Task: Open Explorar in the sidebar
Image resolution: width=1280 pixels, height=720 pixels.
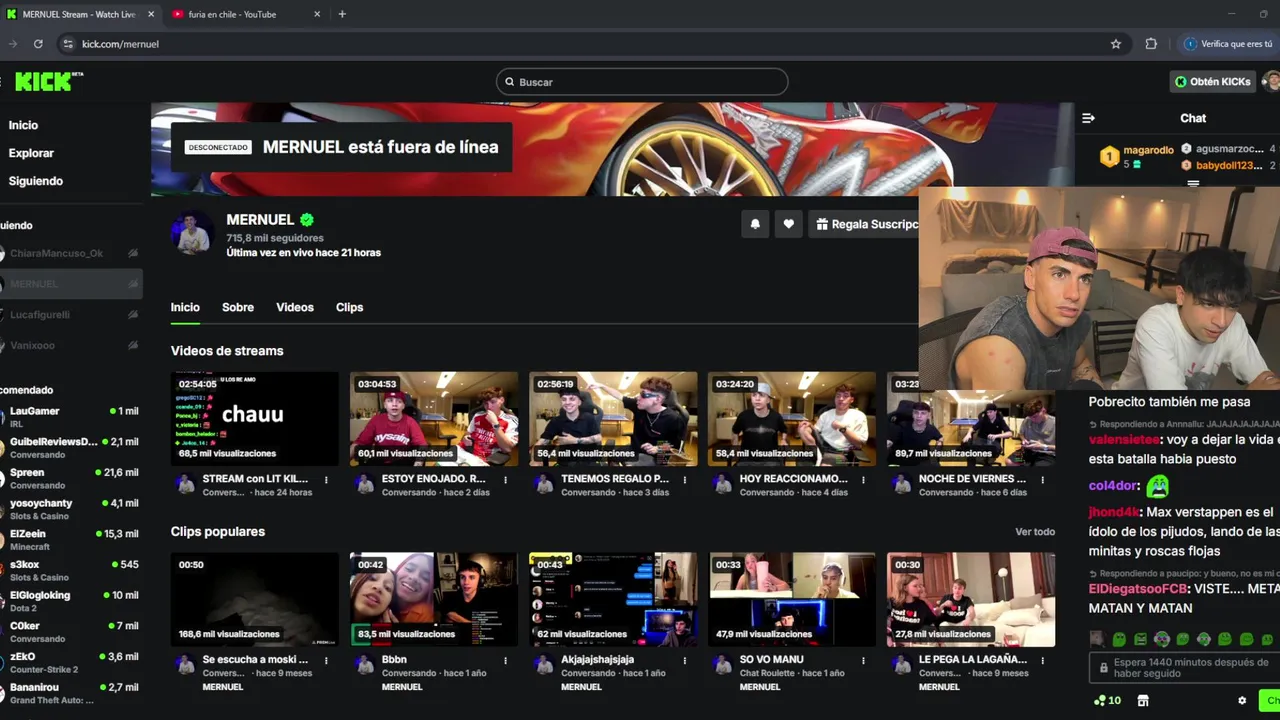Action: point(31,153)
